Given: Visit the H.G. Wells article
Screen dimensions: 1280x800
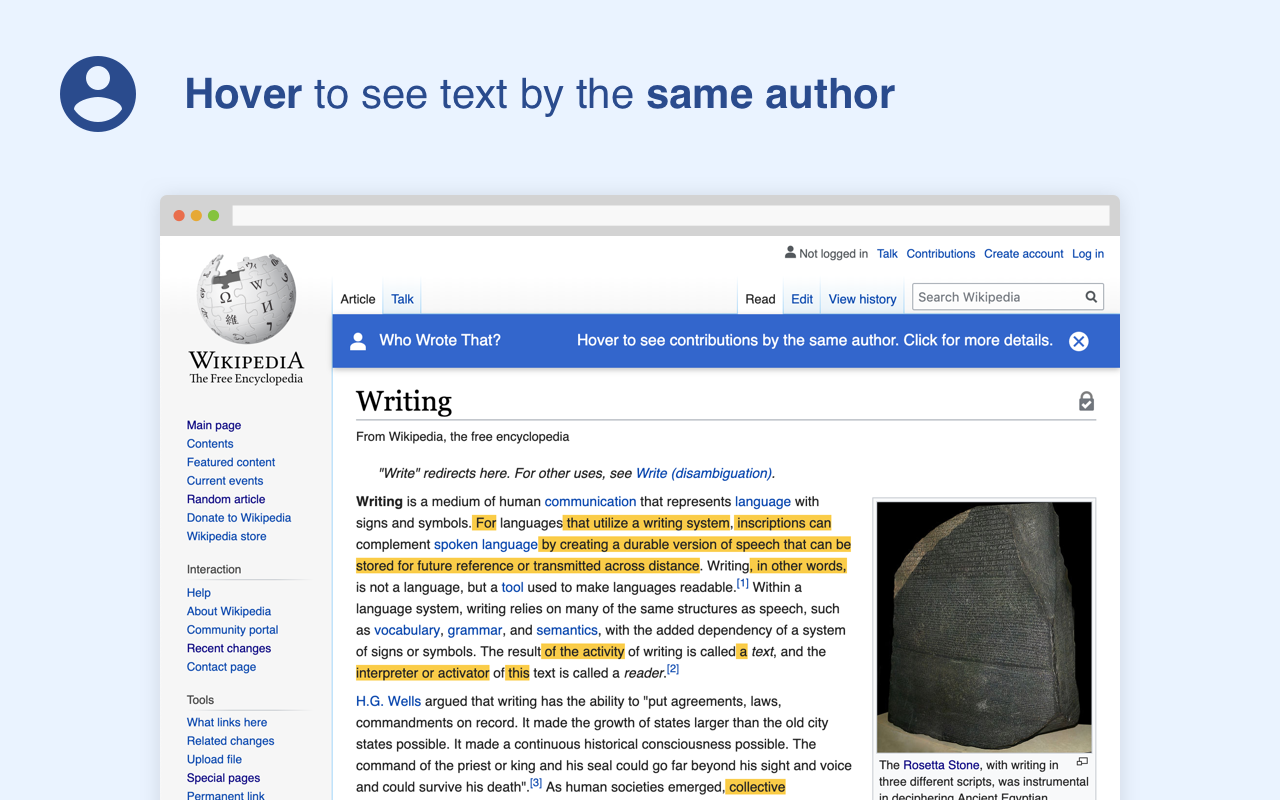Looking at the screenshot, I should 388,701.
